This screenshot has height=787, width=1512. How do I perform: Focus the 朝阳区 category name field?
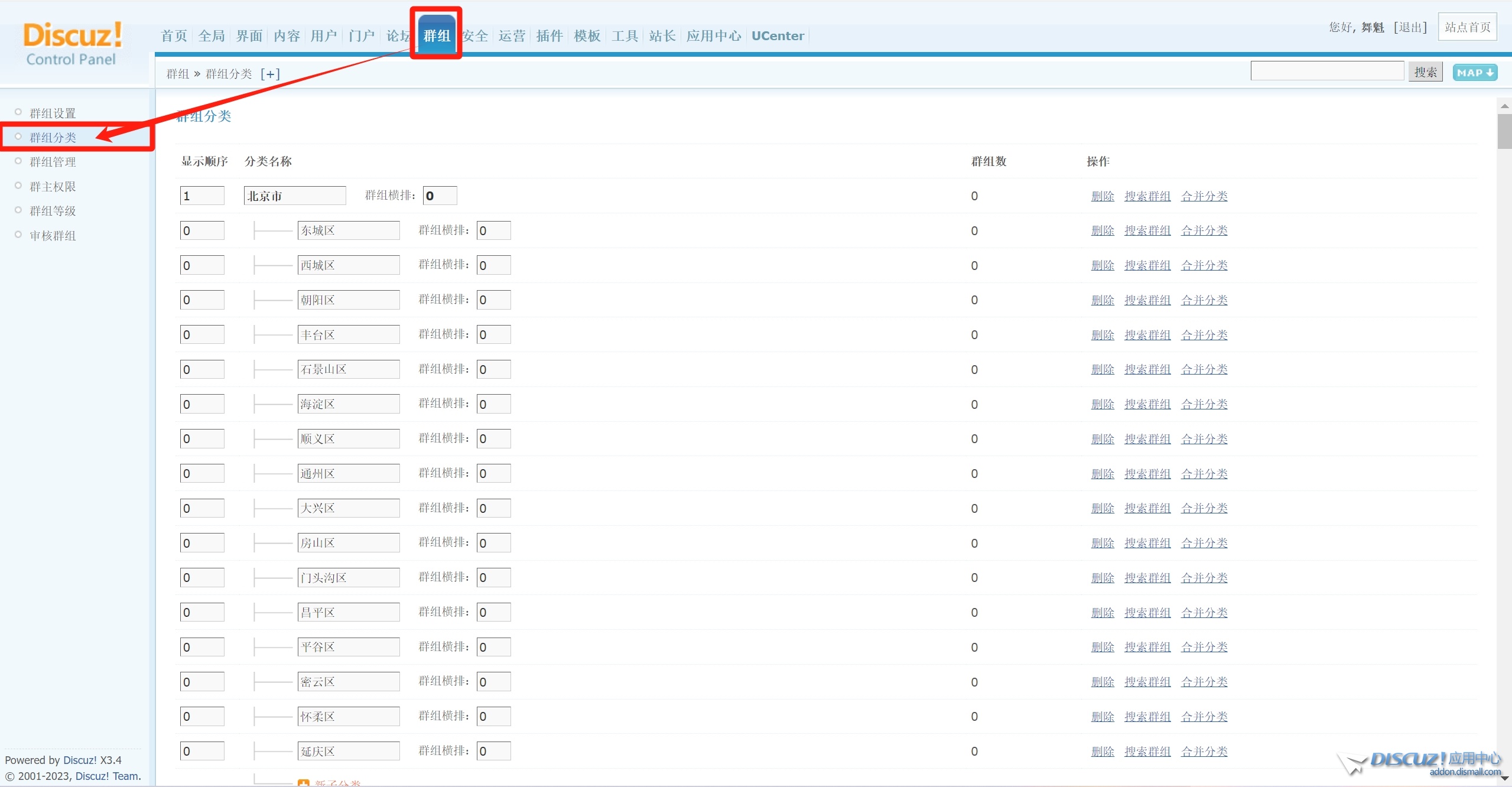click(348, 300)
